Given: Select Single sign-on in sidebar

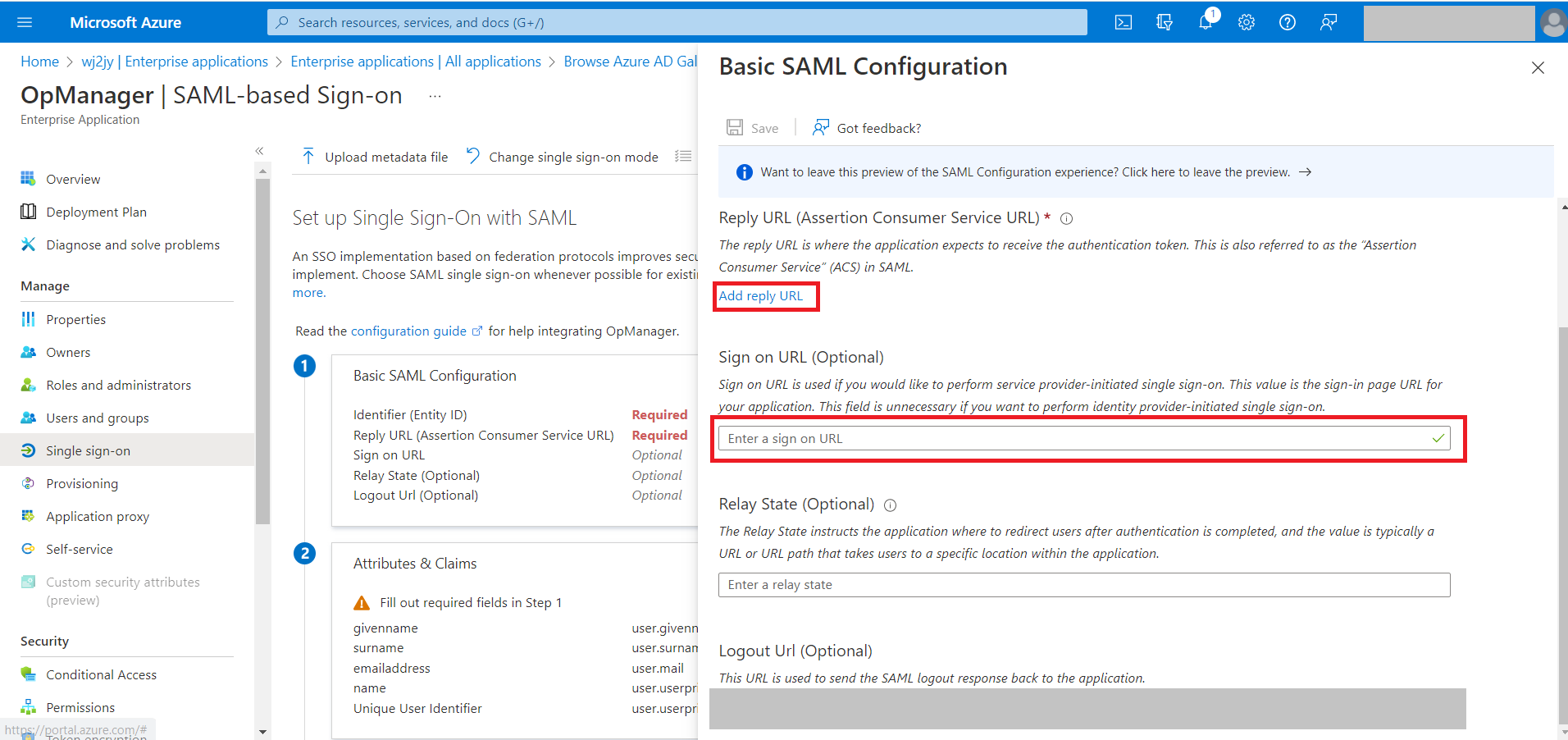Looking at the screenshot, I should (x=88, y=450).
